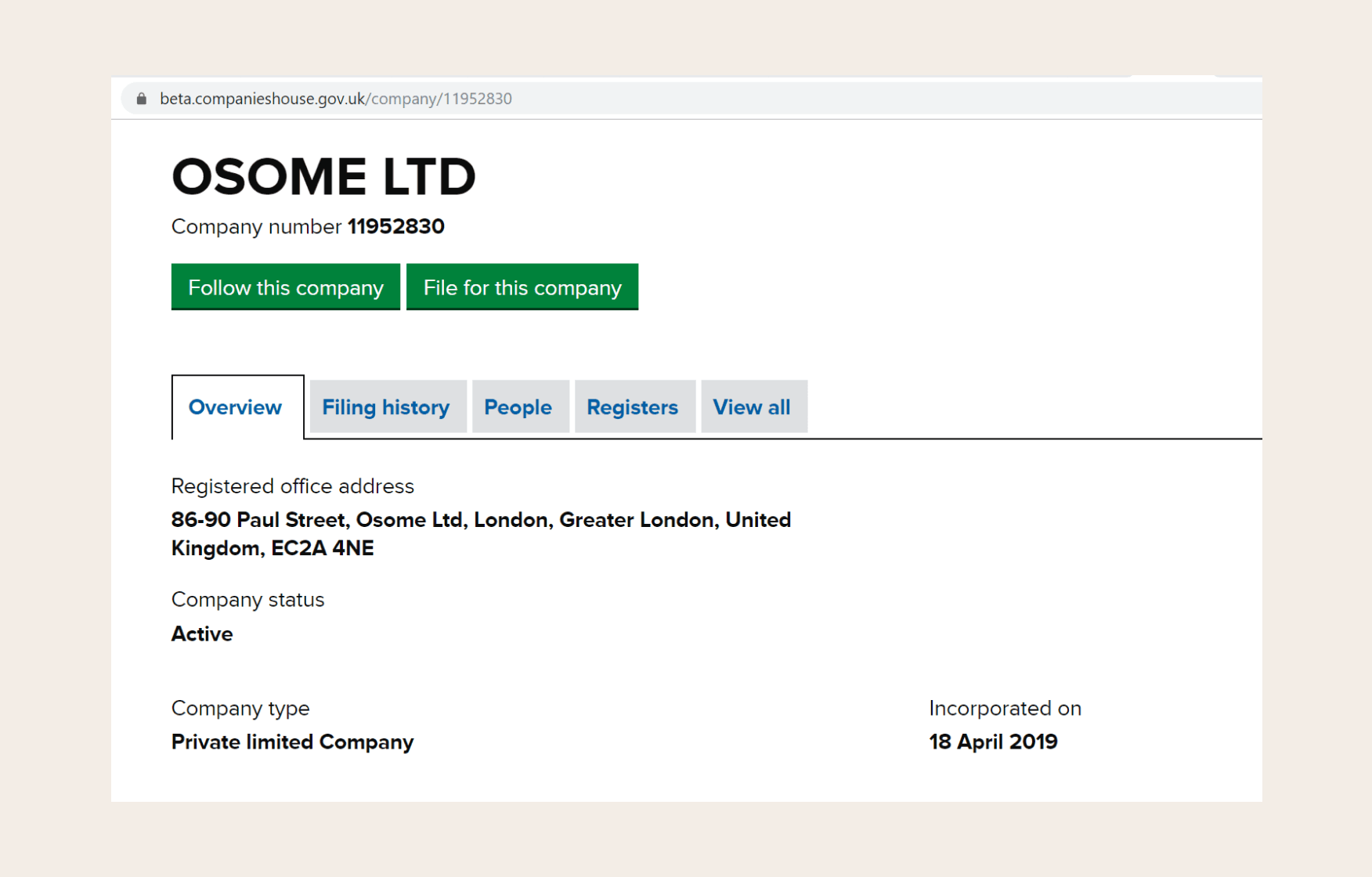The image size is (1372, 877).
Task: Click the "Company number" label text
Action: tap(256, 226)
